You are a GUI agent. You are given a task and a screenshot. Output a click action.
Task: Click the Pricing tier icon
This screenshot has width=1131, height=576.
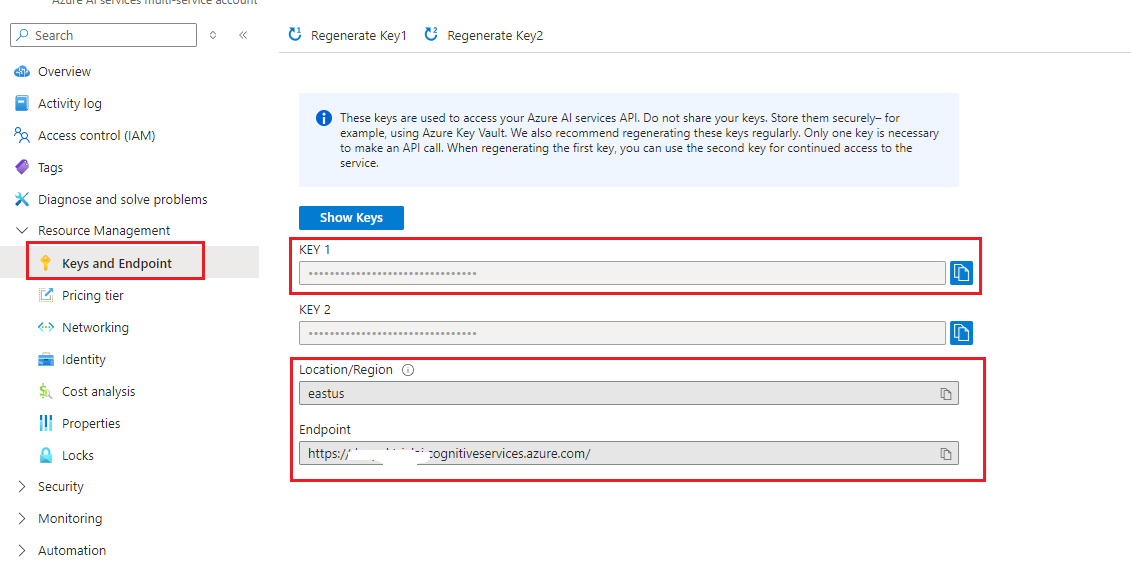click(46, 295)
